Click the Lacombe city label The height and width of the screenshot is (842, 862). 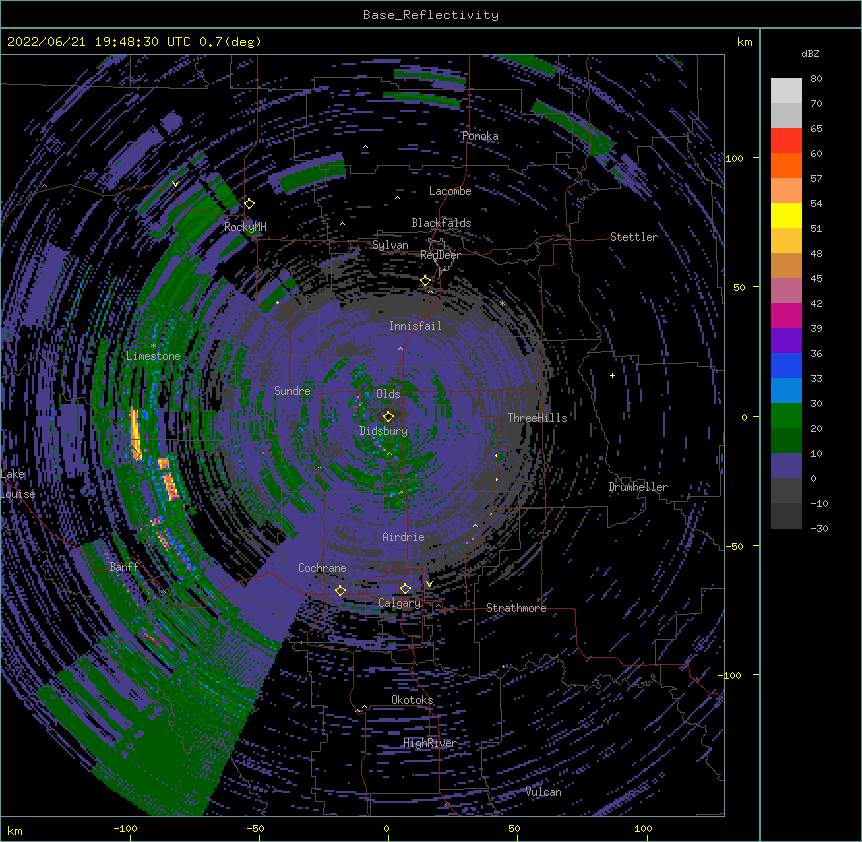pos(450,191)
